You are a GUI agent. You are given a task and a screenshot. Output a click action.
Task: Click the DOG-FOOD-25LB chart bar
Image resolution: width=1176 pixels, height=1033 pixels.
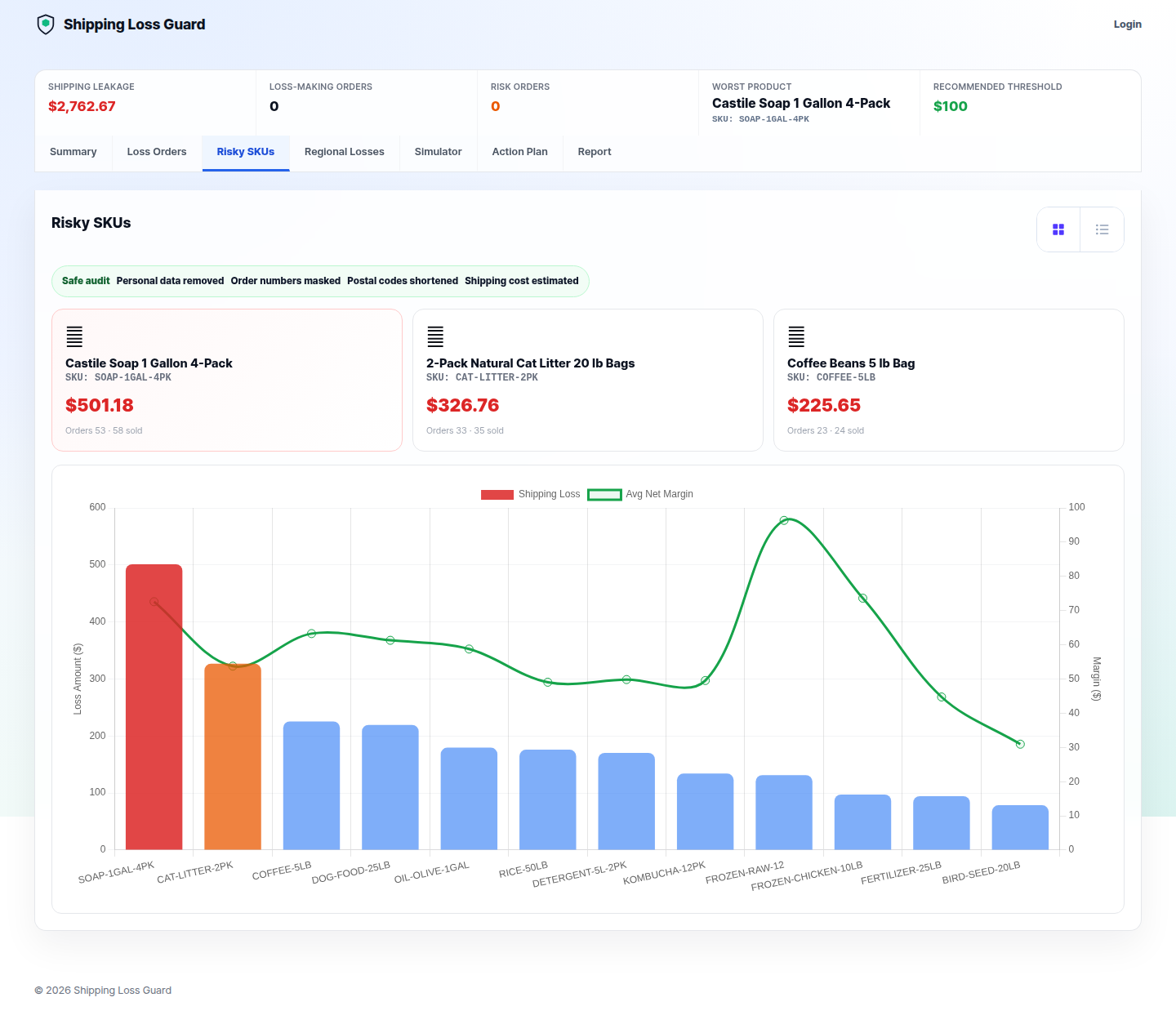pyautogui.click(x=390, y=787)
